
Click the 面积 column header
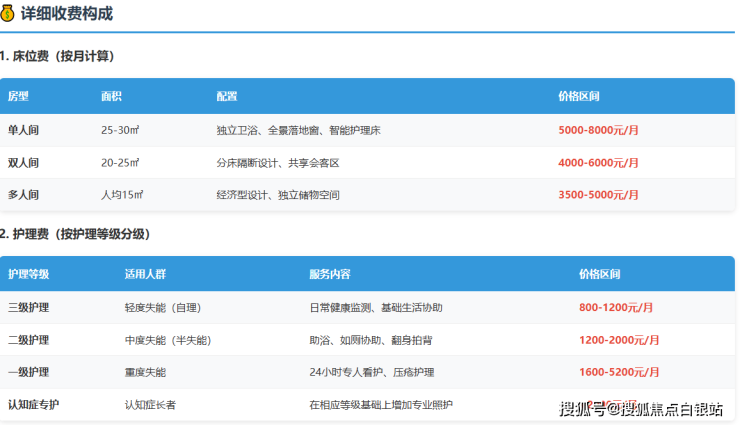coord(112,97)
